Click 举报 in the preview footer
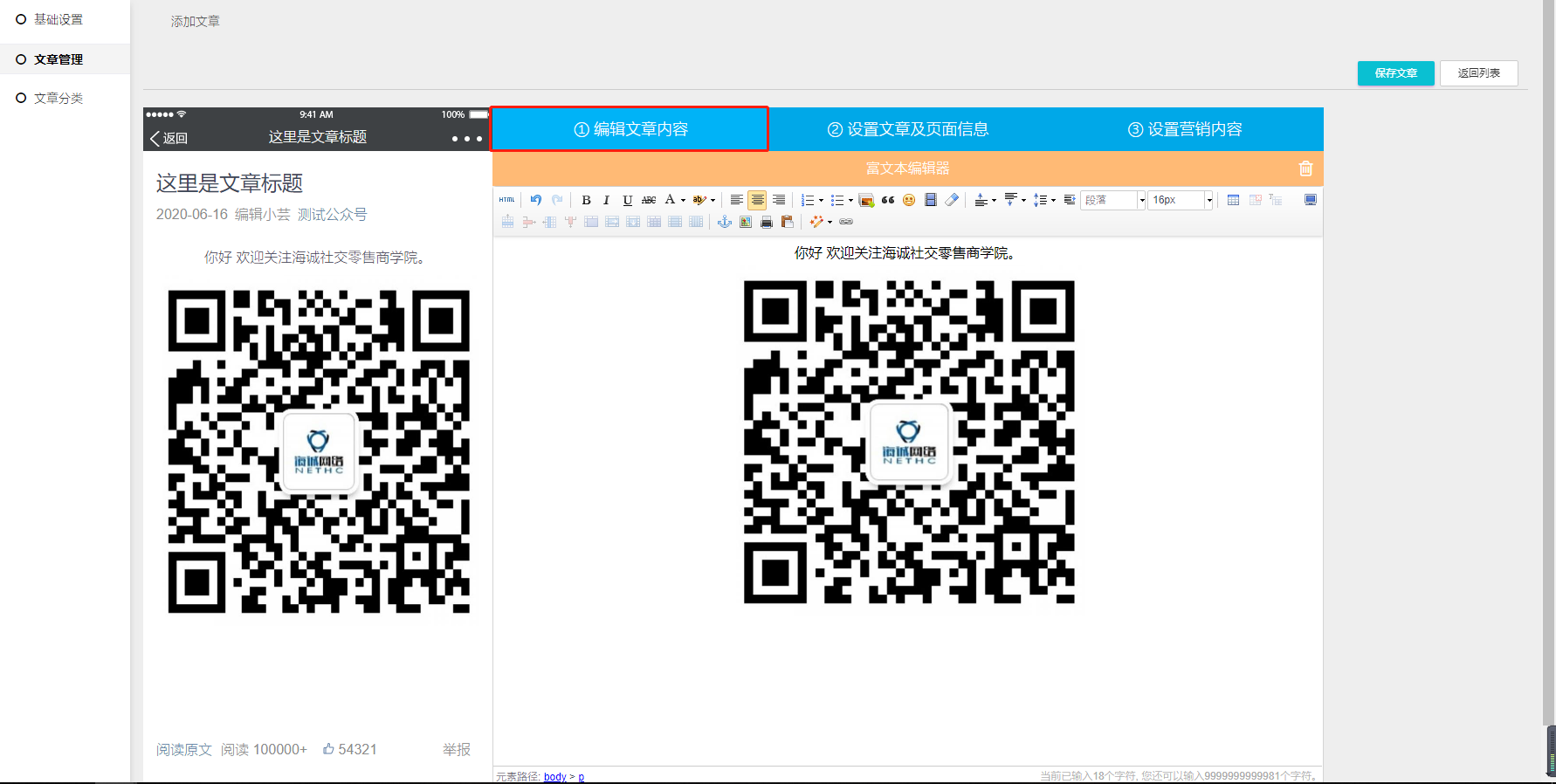The width and height of the screenshot is (1556, 784). pos(457,749)
